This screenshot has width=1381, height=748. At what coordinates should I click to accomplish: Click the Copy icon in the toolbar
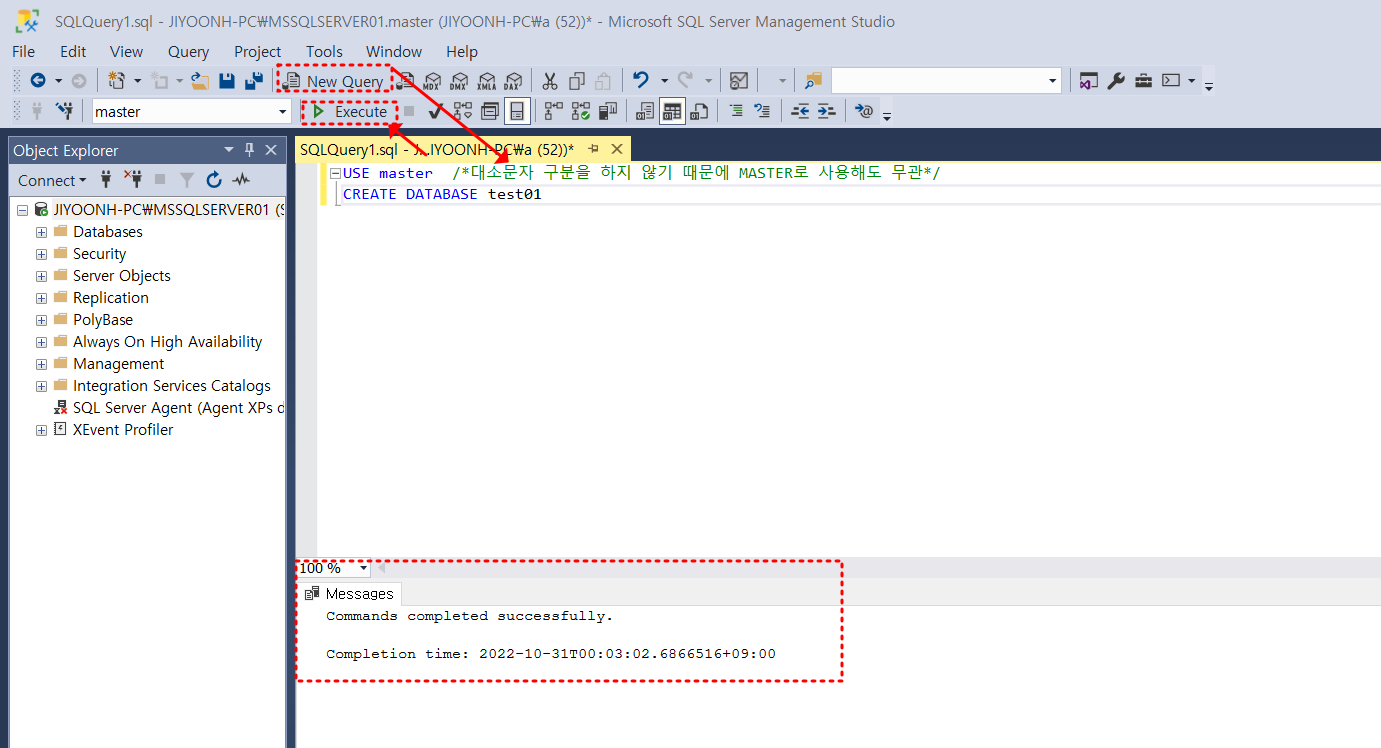point(577,81)
